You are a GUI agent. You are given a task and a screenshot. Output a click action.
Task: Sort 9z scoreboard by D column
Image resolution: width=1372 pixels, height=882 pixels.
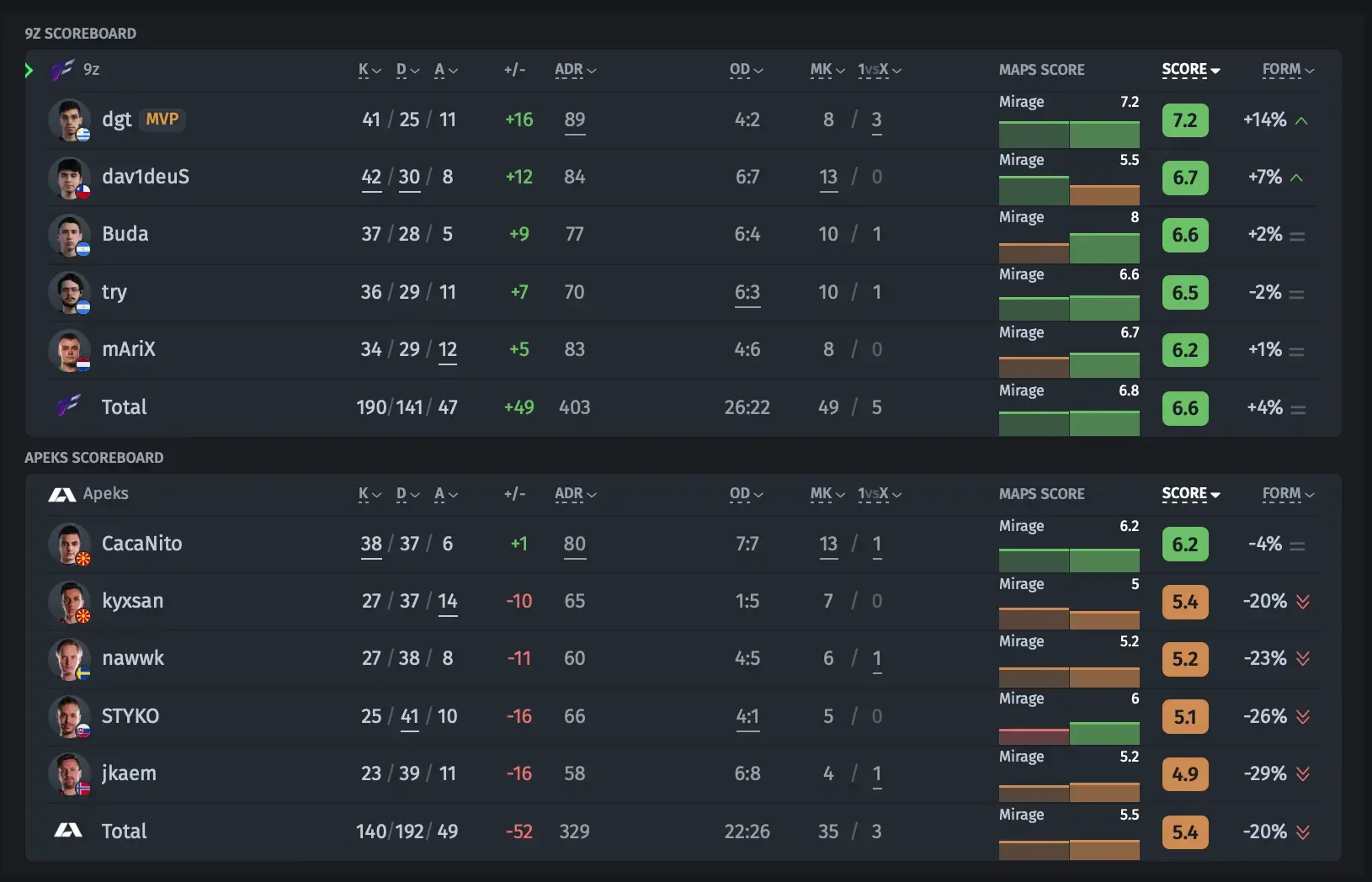[407, 70]
